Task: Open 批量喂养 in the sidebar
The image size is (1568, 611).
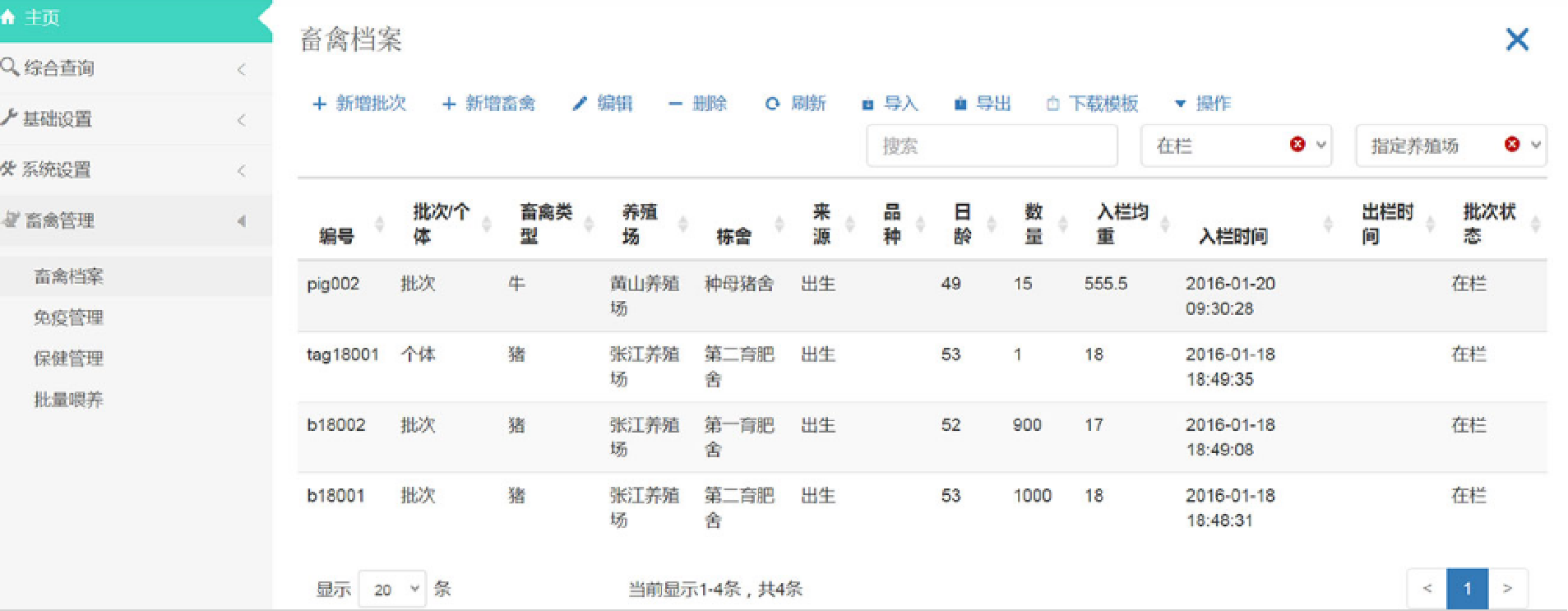Action: [x=68, y=400]
